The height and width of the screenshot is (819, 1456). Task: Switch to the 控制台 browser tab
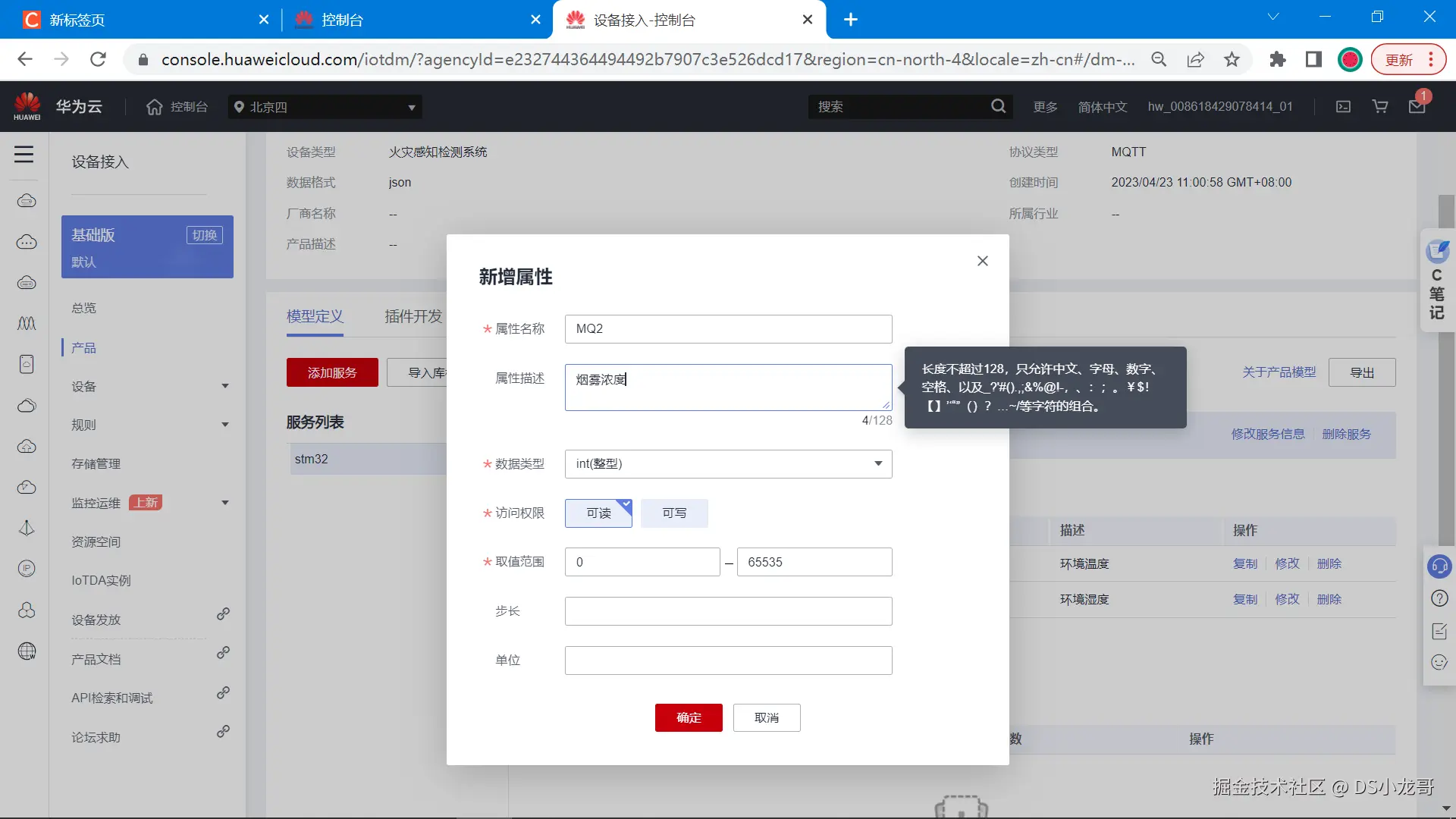click(x=343, y=20)
